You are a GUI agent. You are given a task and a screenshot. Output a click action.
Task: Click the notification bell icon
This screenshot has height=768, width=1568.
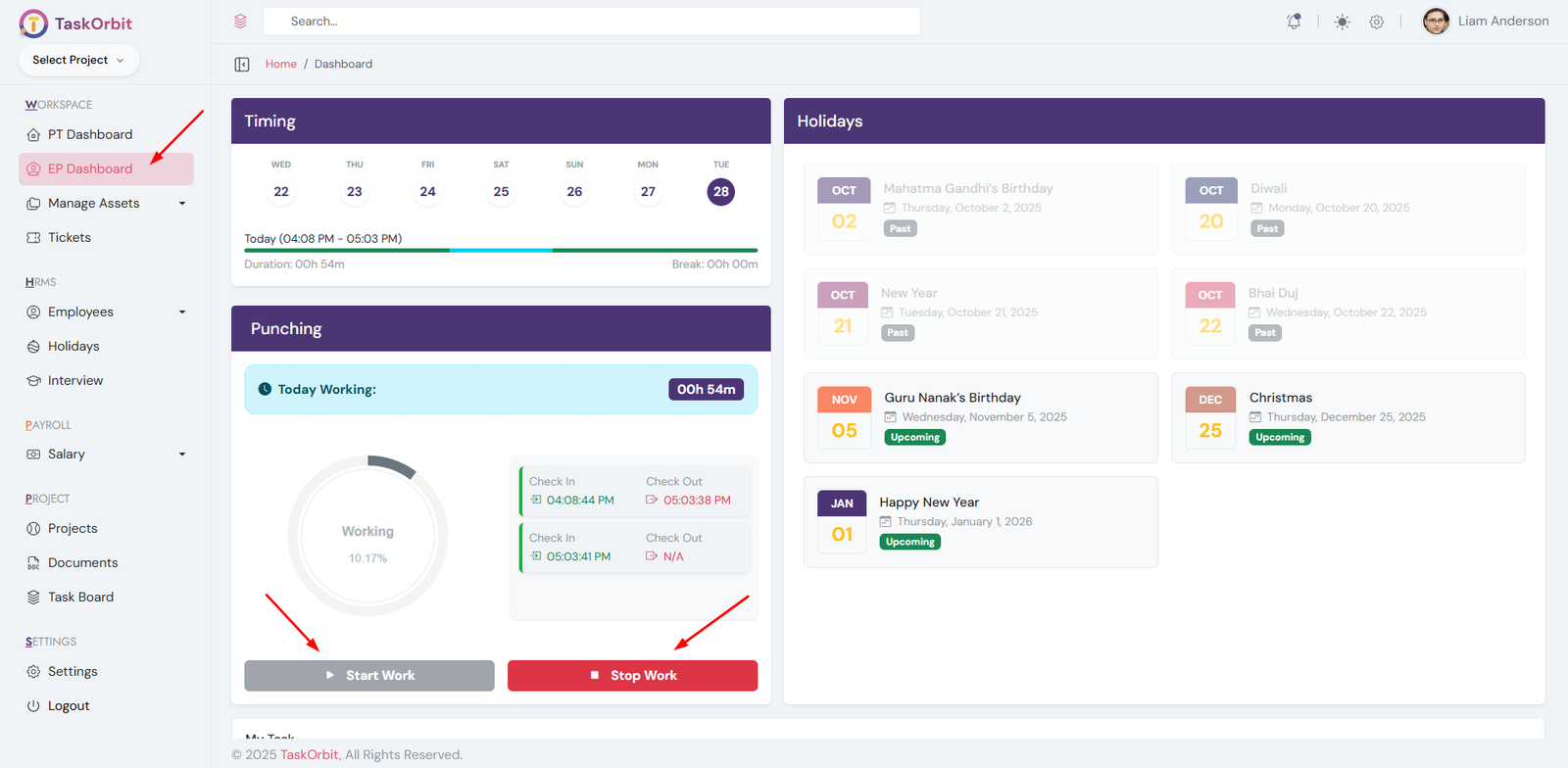[1294, 22]
